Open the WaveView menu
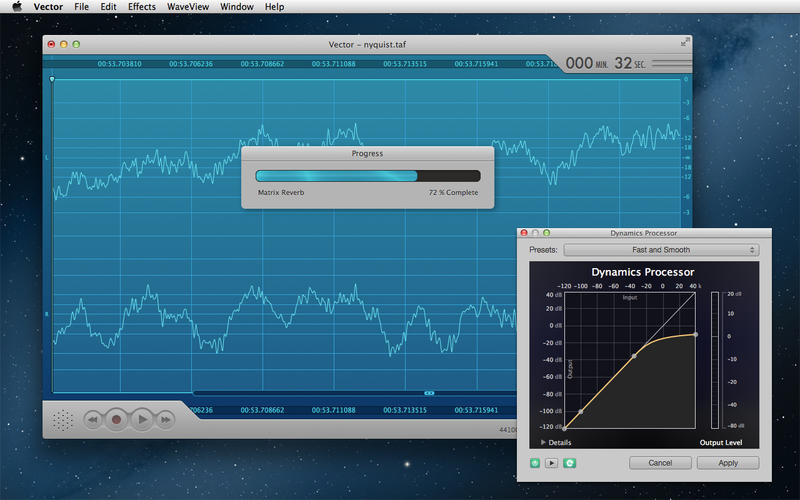The height and width of the screenshot is (500, 800). tap(187, 7)
